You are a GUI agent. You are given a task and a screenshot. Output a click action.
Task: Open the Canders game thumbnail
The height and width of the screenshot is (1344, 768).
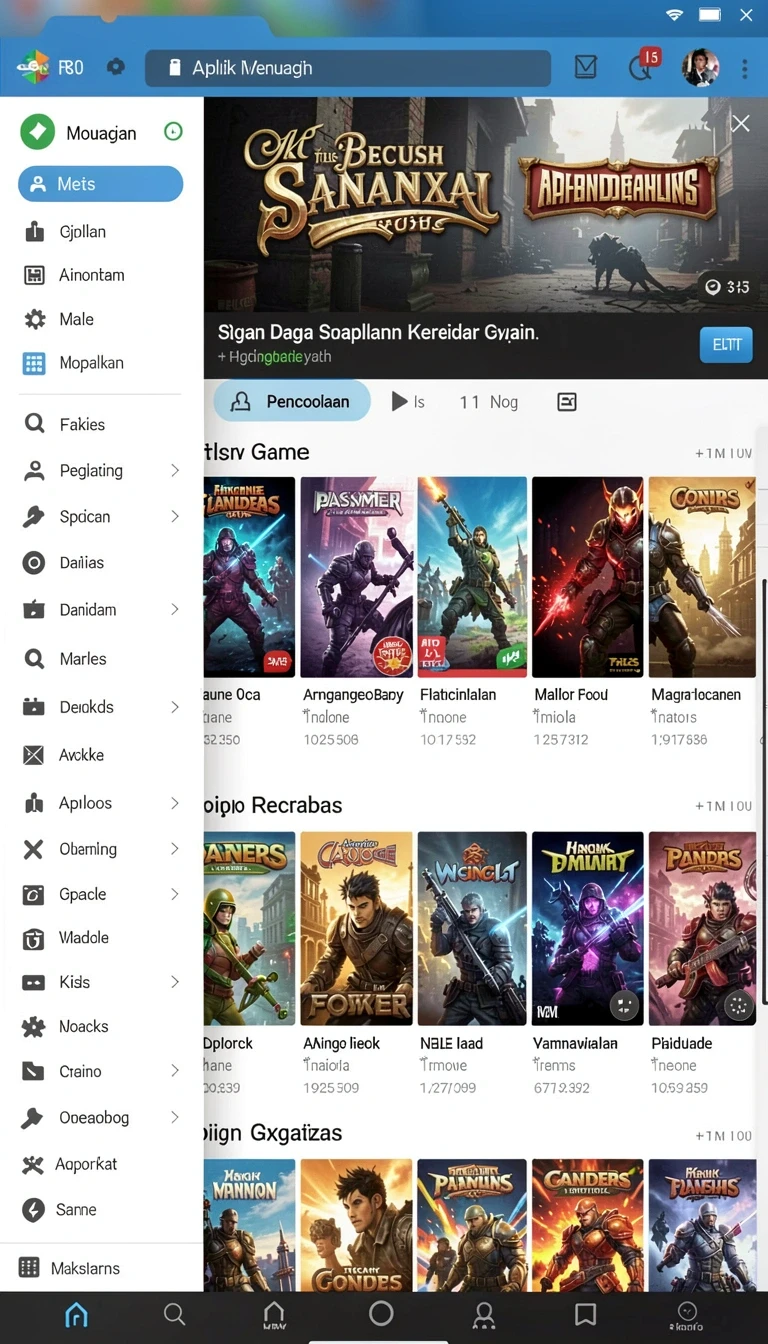click(x=586, y=1224)
